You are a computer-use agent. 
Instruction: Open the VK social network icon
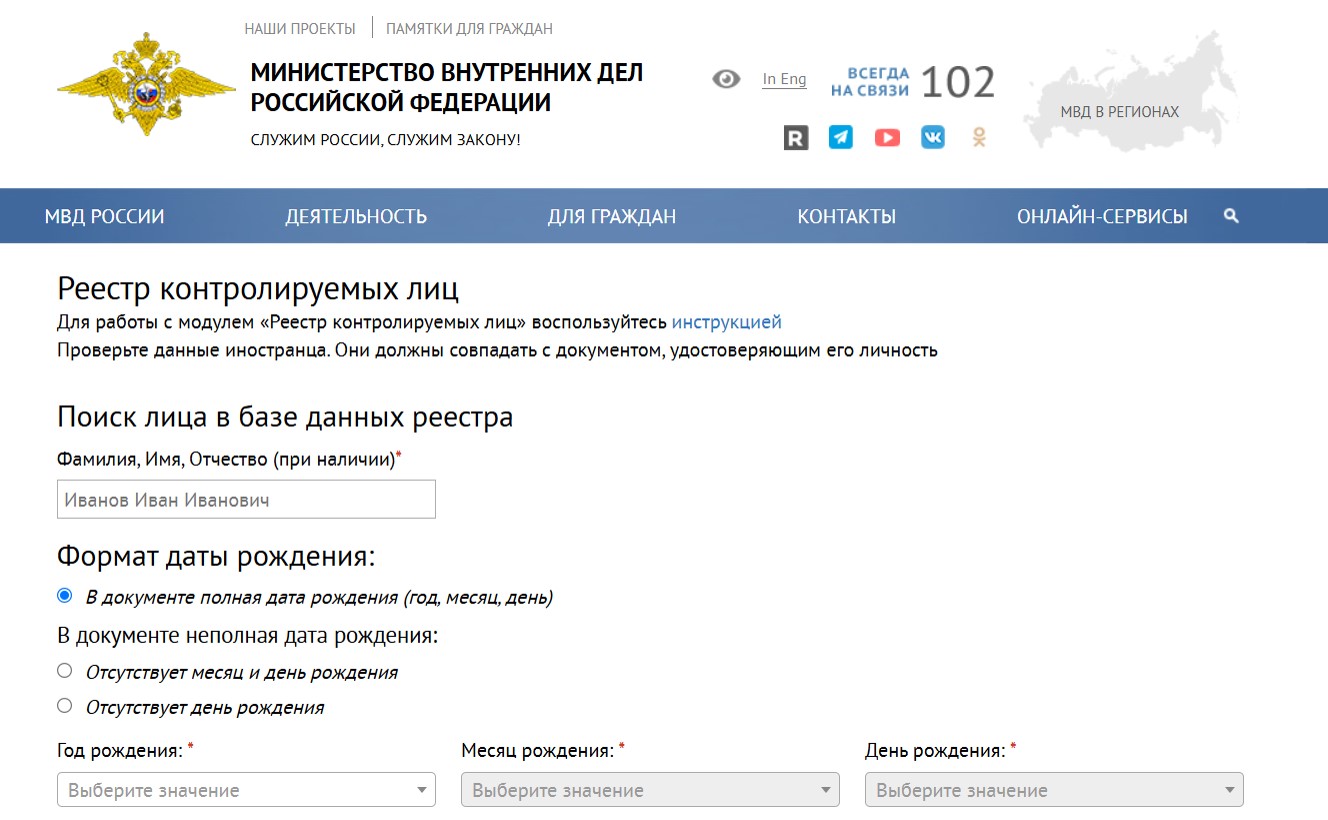point(933,138)
